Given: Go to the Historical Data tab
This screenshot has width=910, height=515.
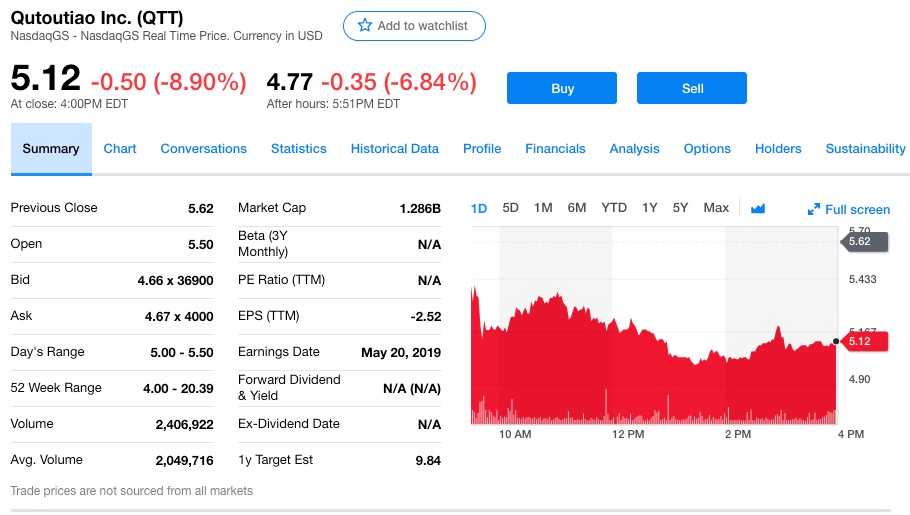Looking at the screenshot, I should pyautogui.click(x=394, y=149).
